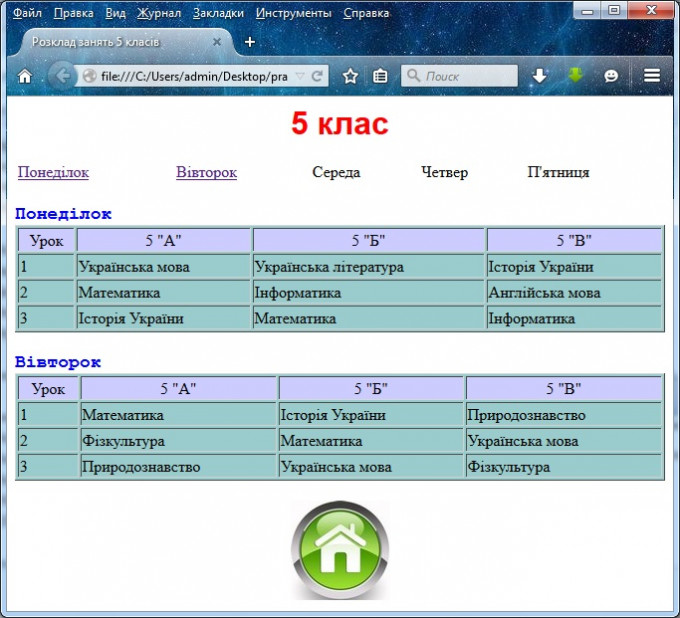The width and height of the screenshot is (680, 618).
Task: Open the Инструменты menu
Action: [x=294, y=13]
